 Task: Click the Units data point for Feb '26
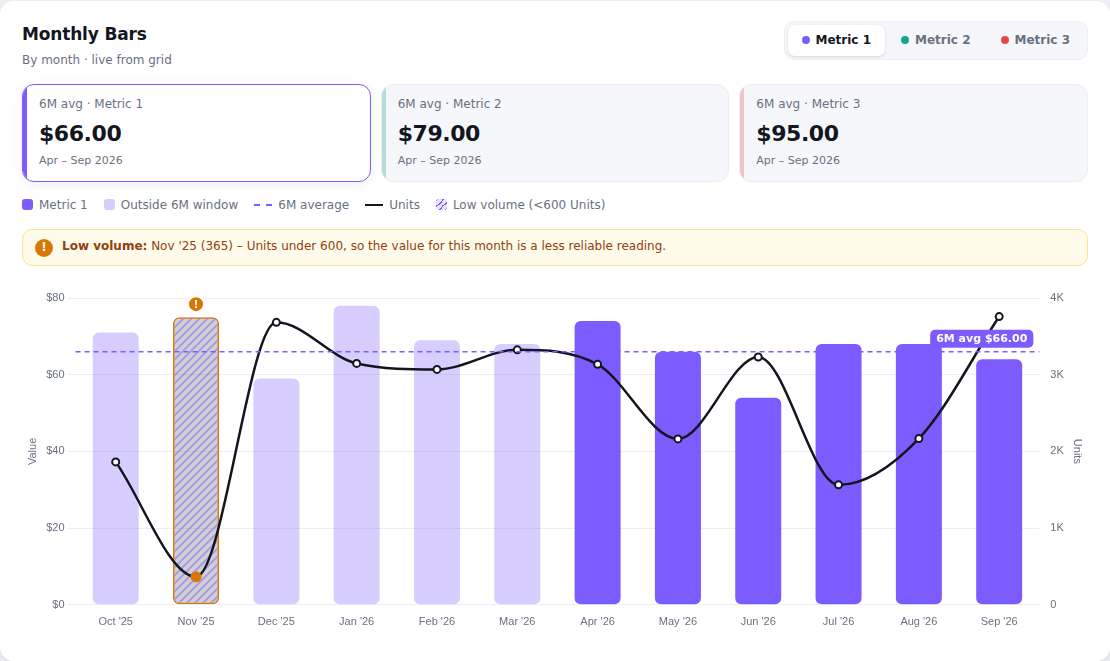tap(437, 369)
